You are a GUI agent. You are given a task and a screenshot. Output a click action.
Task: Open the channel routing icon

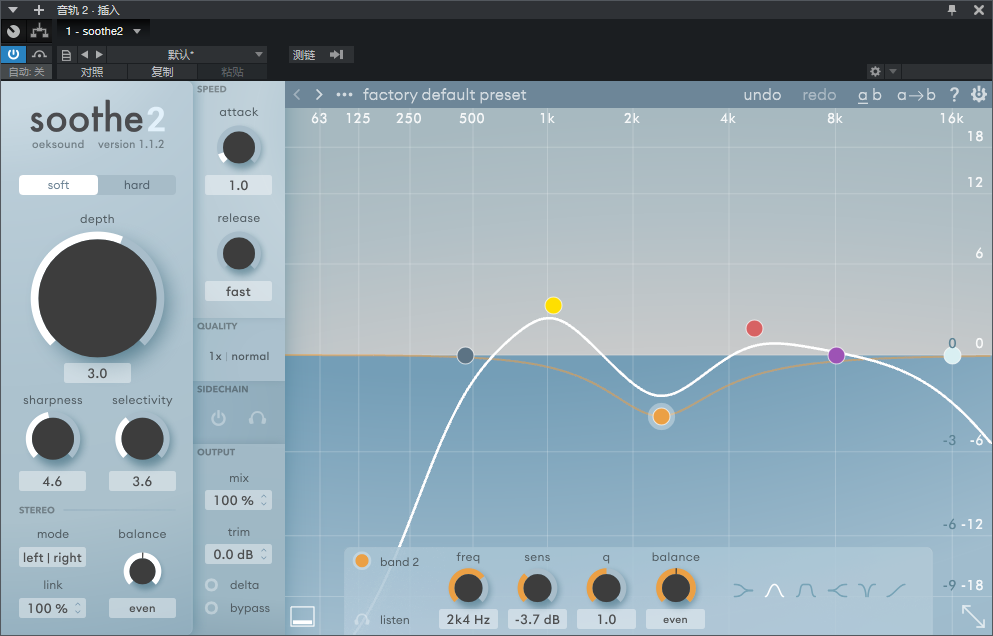39,30
